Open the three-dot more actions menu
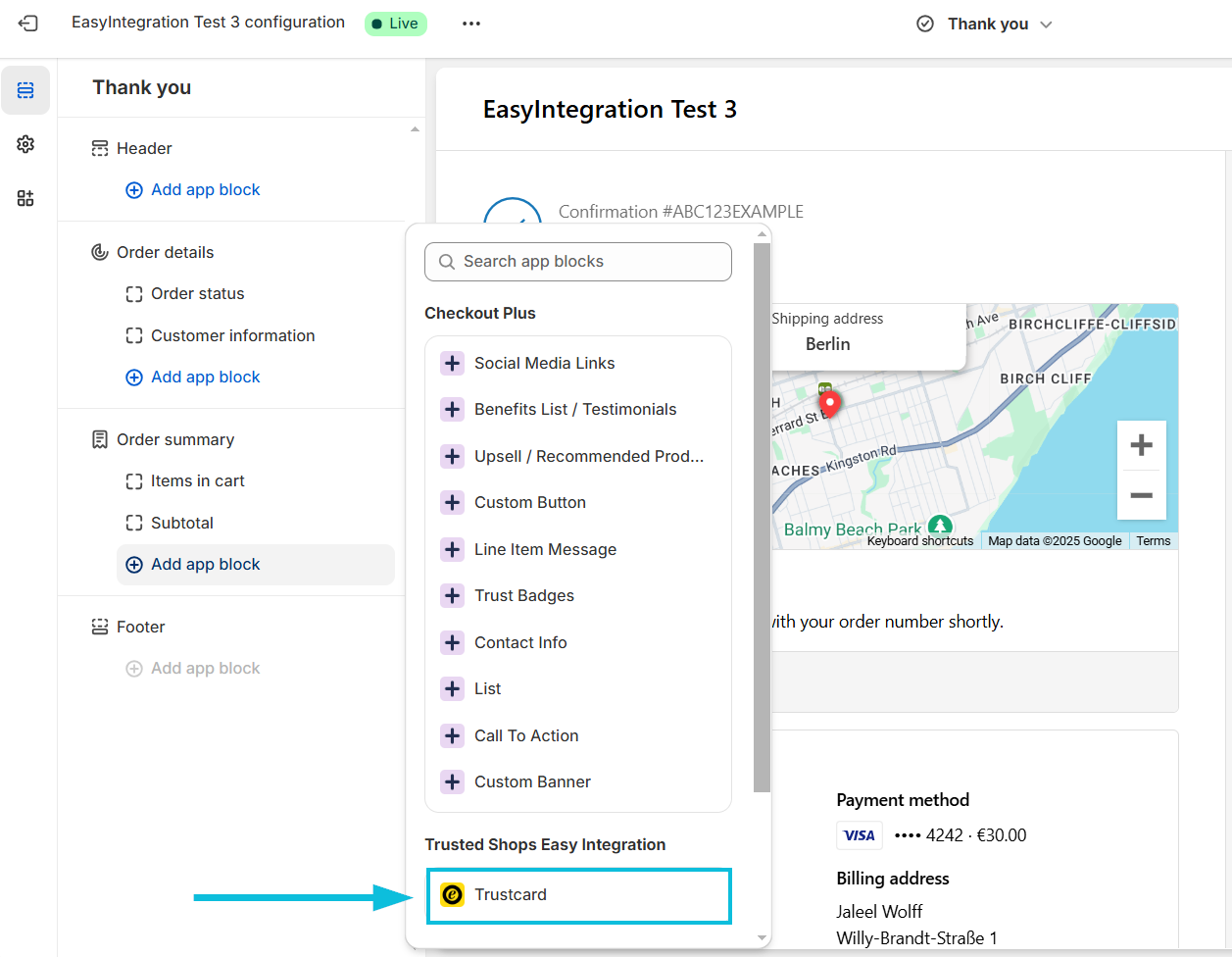 [x=471, y=24]
